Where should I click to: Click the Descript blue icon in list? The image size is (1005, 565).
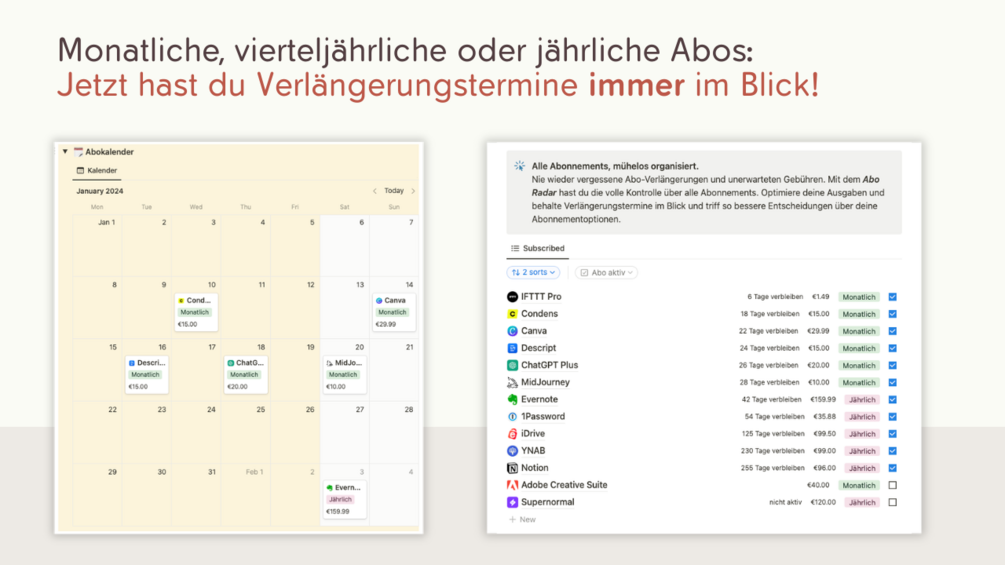point(512,348)
